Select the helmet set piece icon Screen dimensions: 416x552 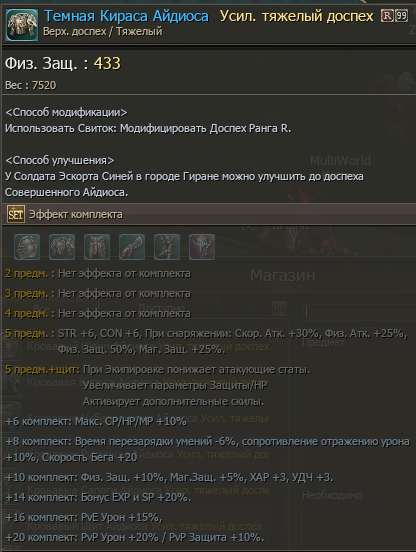click(27, 247)
